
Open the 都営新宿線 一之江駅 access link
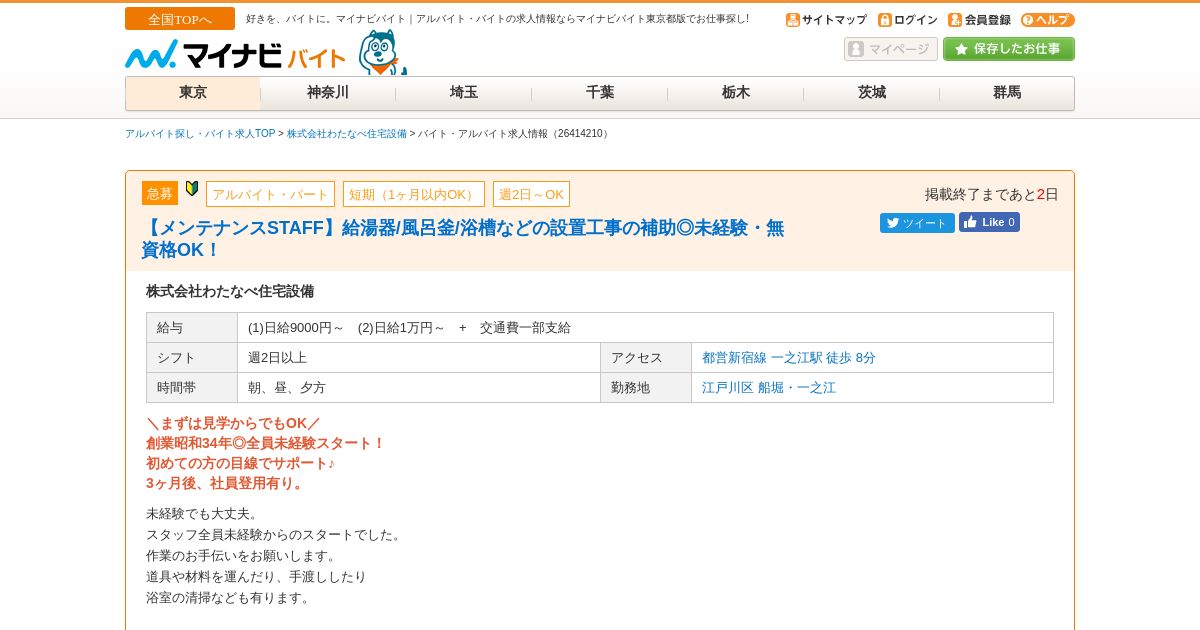click(789, 358)
